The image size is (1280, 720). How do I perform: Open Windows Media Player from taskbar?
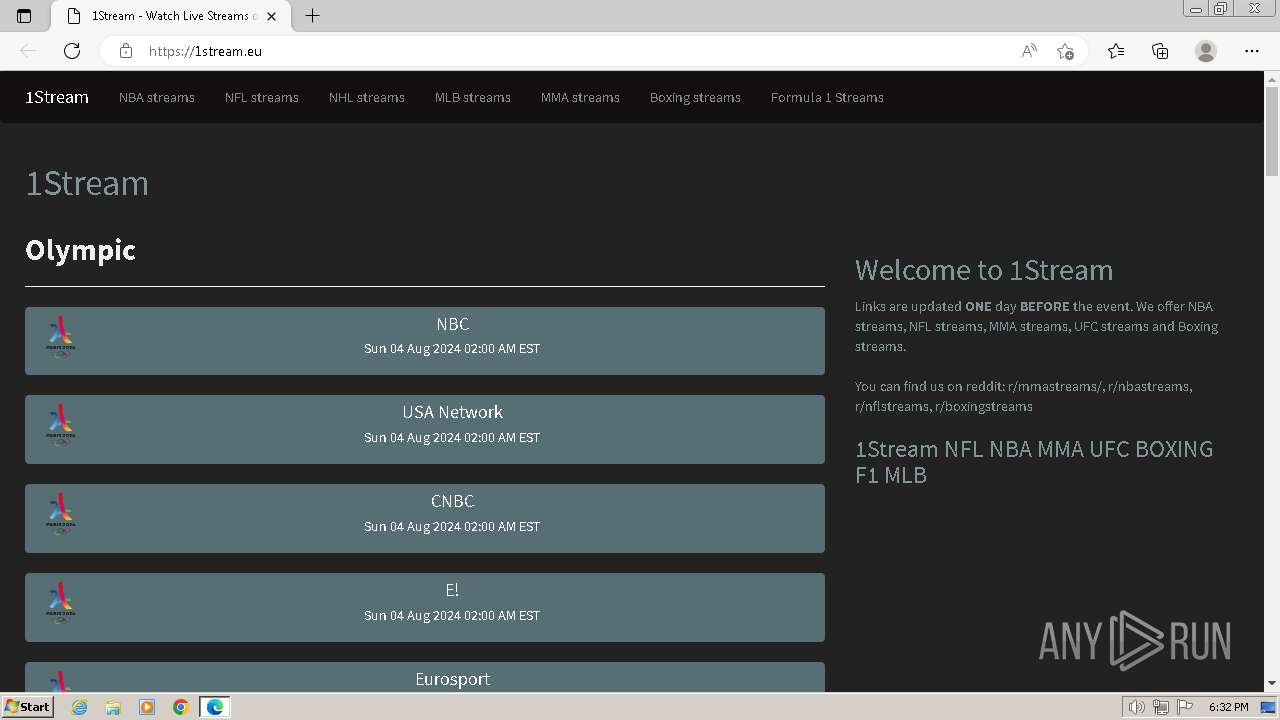[147, 707]
